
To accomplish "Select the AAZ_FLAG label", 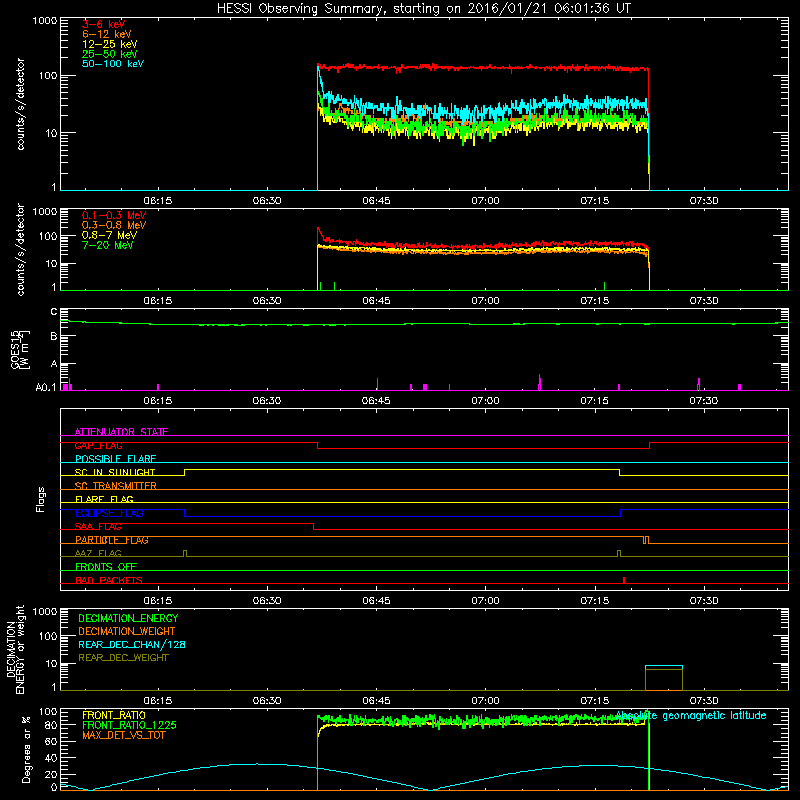I will 98,553.
